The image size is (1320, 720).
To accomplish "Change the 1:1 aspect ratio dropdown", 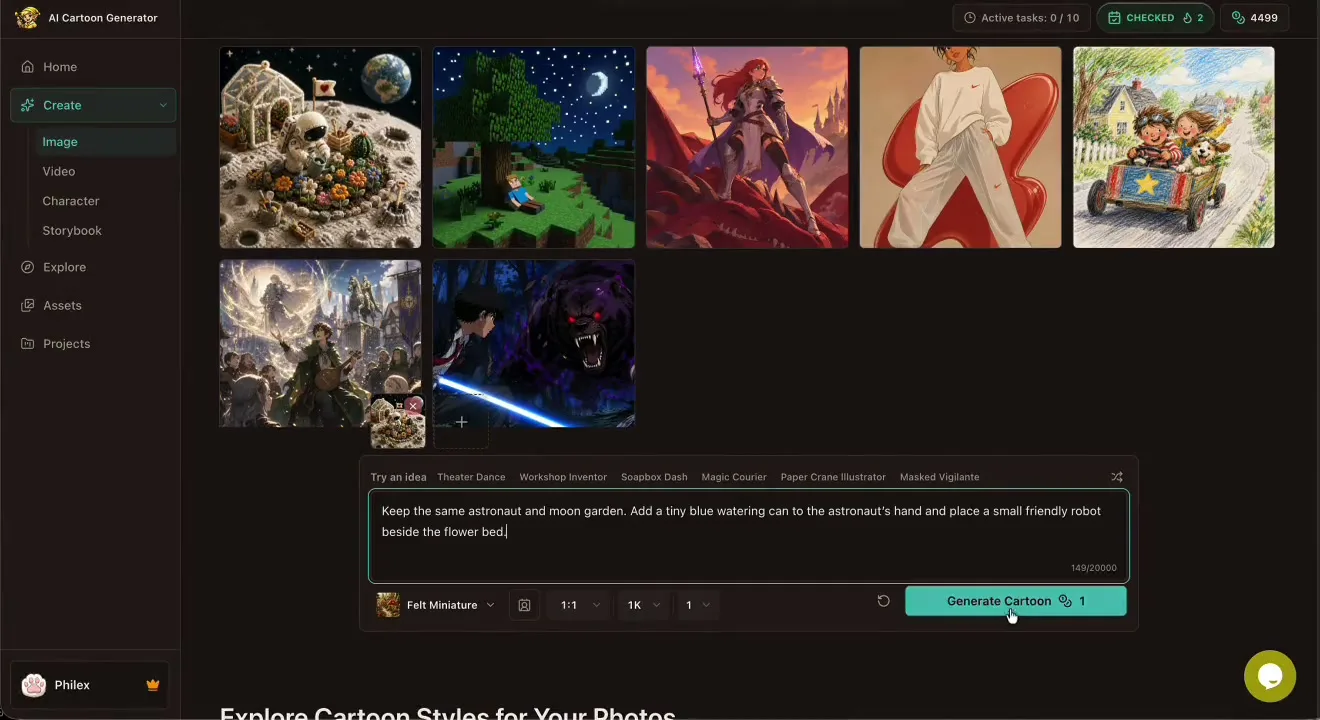I will [580, 605].
